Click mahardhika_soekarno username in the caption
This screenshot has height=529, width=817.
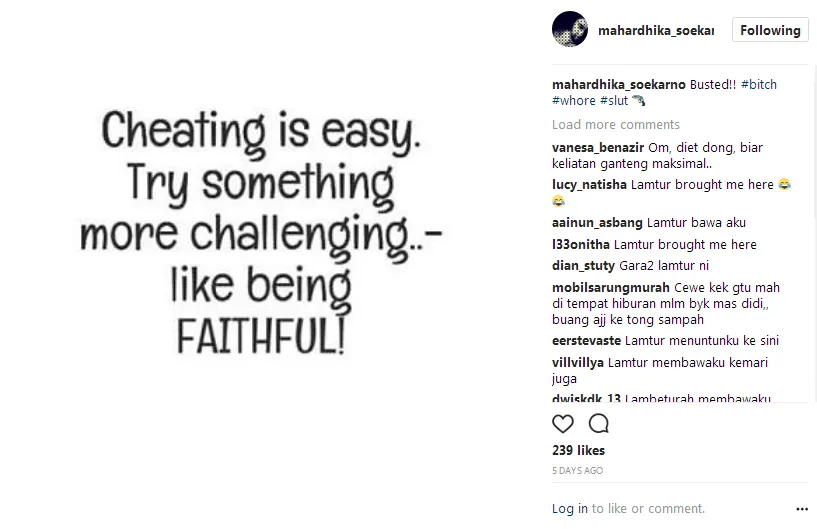[x=618, y=85]
